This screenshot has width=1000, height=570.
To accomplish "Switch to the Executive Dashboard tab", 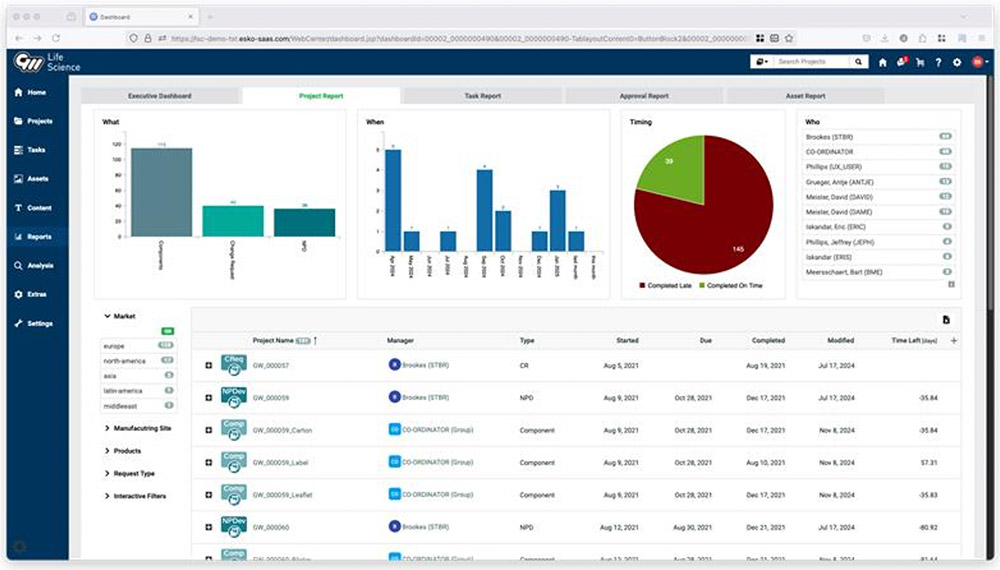I will [x=160, y=96].
